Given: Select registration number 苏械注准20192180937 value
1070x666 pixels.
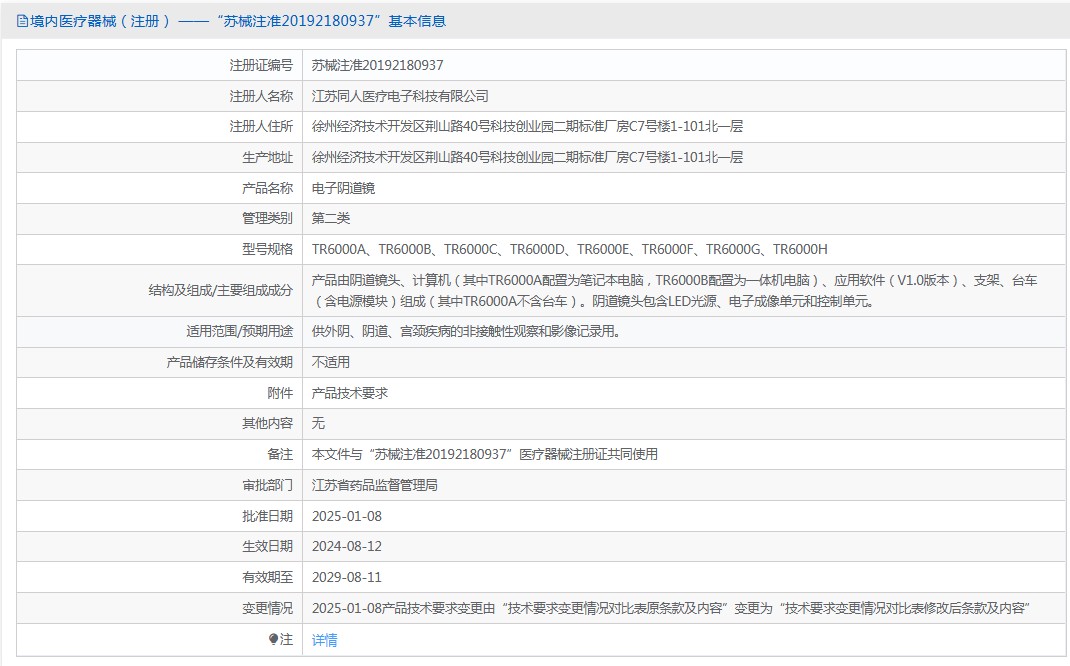Looking at the screenshot, I should click(x=377, y=66).
